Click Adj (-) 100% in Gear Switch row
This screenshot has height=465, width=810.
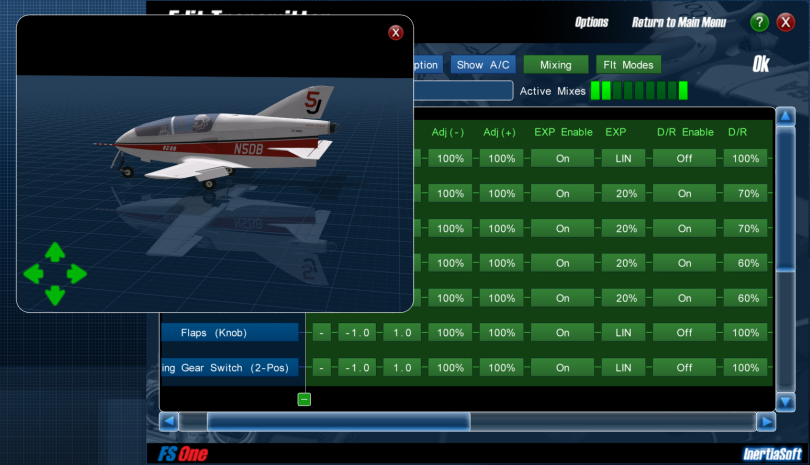pos(450,368)
